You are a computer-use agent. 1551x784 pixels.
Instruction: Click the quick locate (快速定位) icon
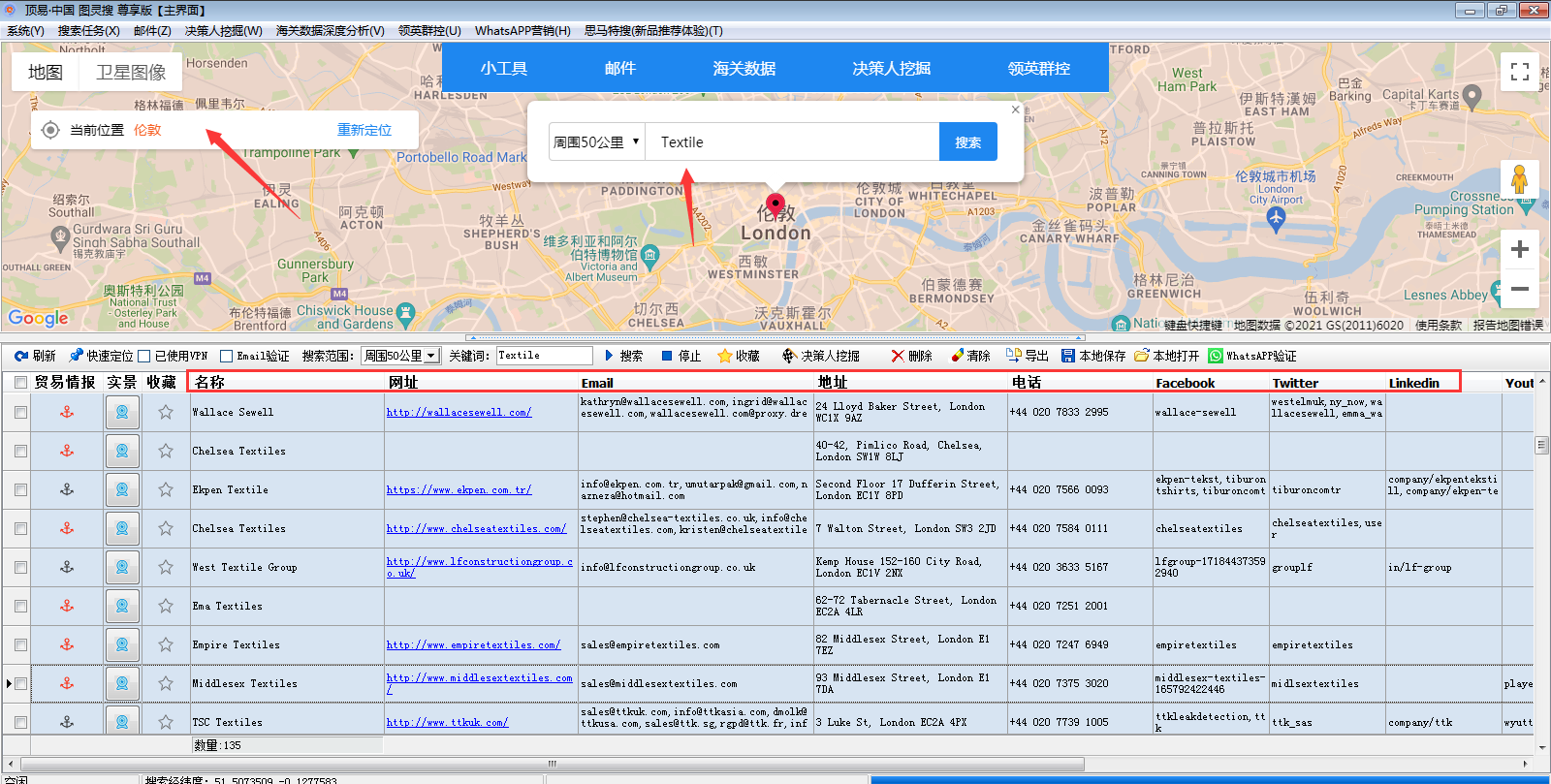coord(76,356)
